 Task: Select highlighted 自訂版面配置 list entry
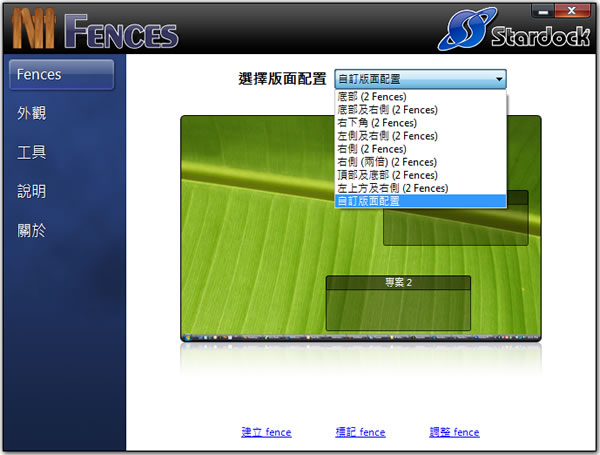(420, 201)
